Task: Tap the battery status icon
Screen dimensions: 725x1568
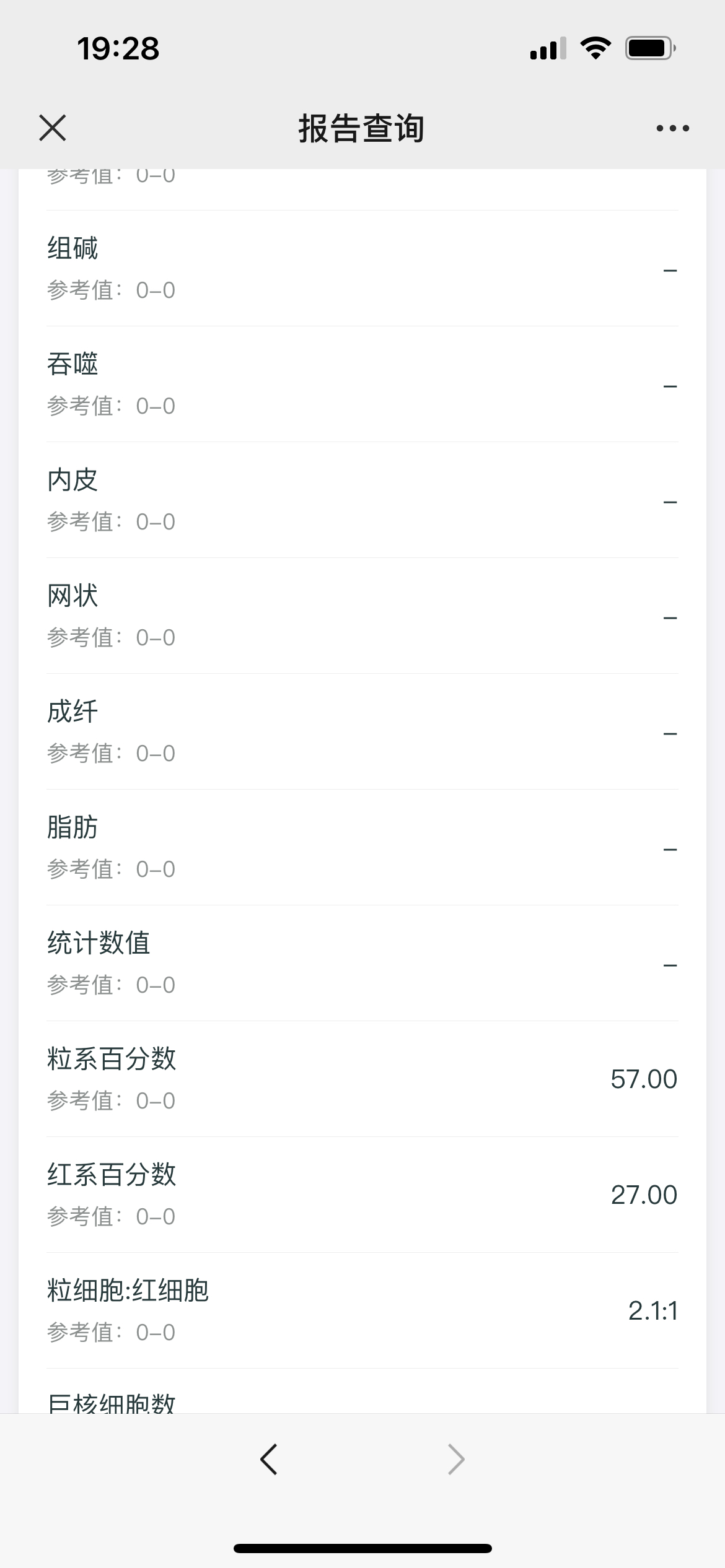Action: [x=650, y=48]
